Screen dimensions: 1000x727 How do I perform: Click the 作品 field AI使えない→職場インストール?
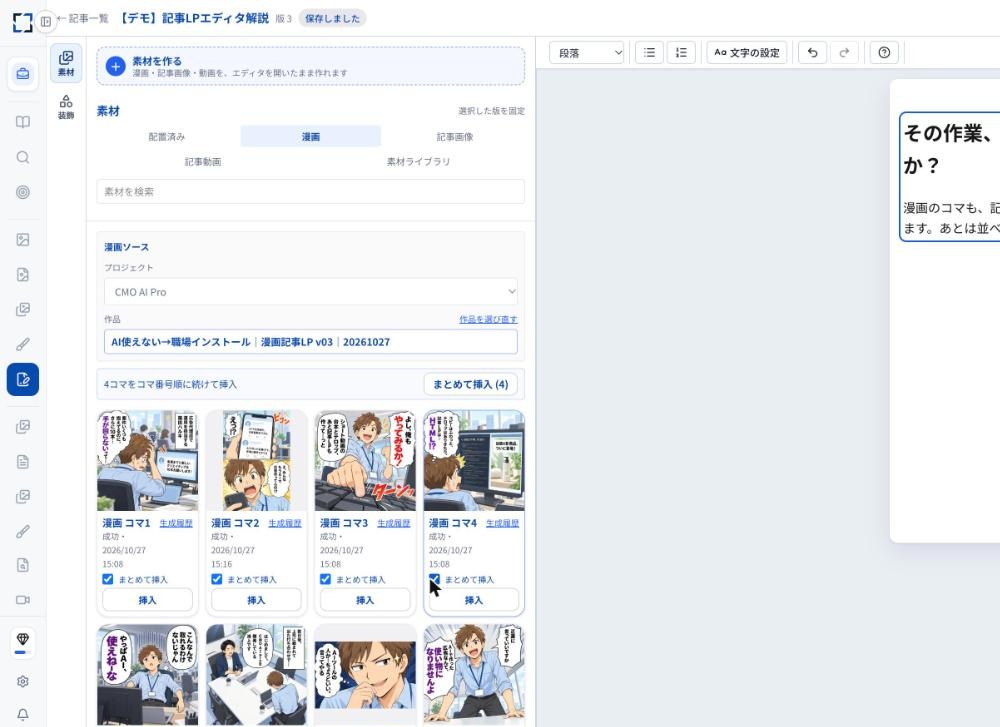(311, 342)
